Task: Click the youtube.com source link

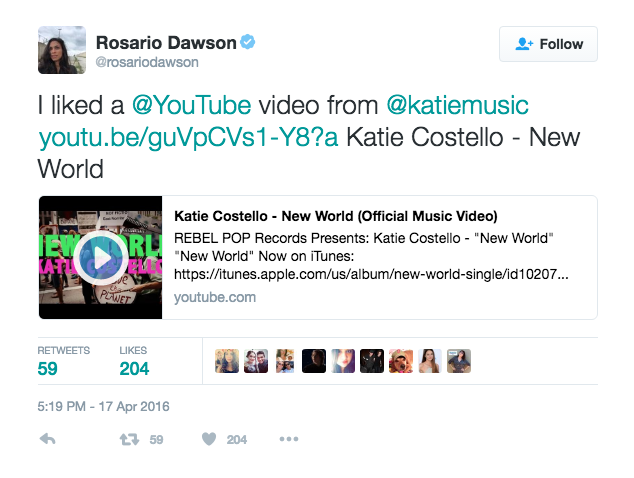Action: click(x=215, y=297)
